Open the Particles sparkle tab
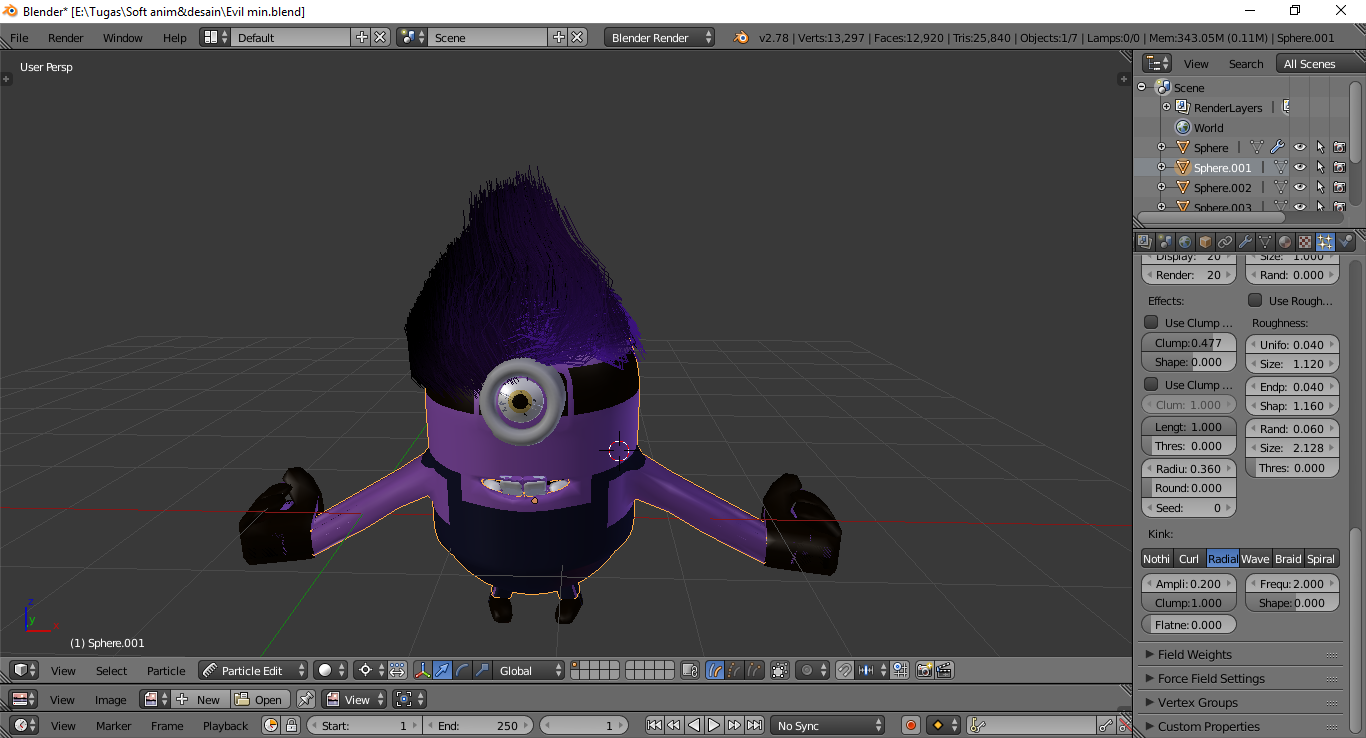 (x=1325, y=242)
